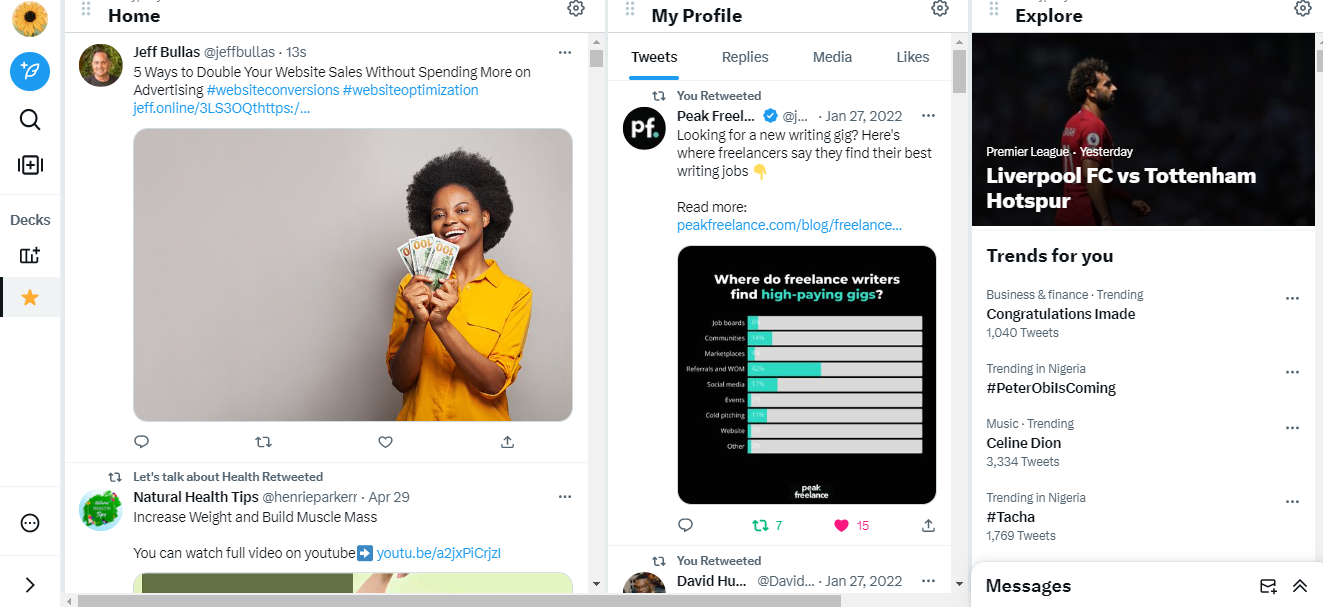Open the starred deck in sidebar
The height and width of the screenshot is (607, 1323).
[x=30, y=298]
